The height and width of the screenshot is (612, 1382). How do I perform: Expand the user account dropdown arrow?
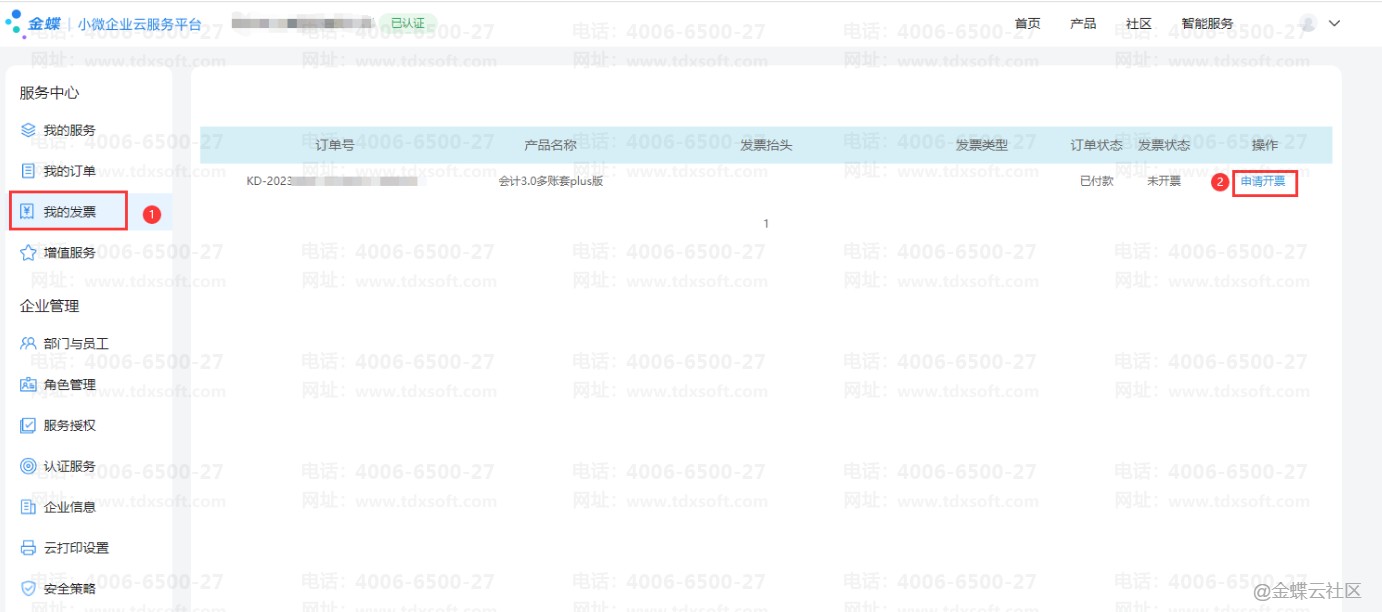(x=1334, y=23)
